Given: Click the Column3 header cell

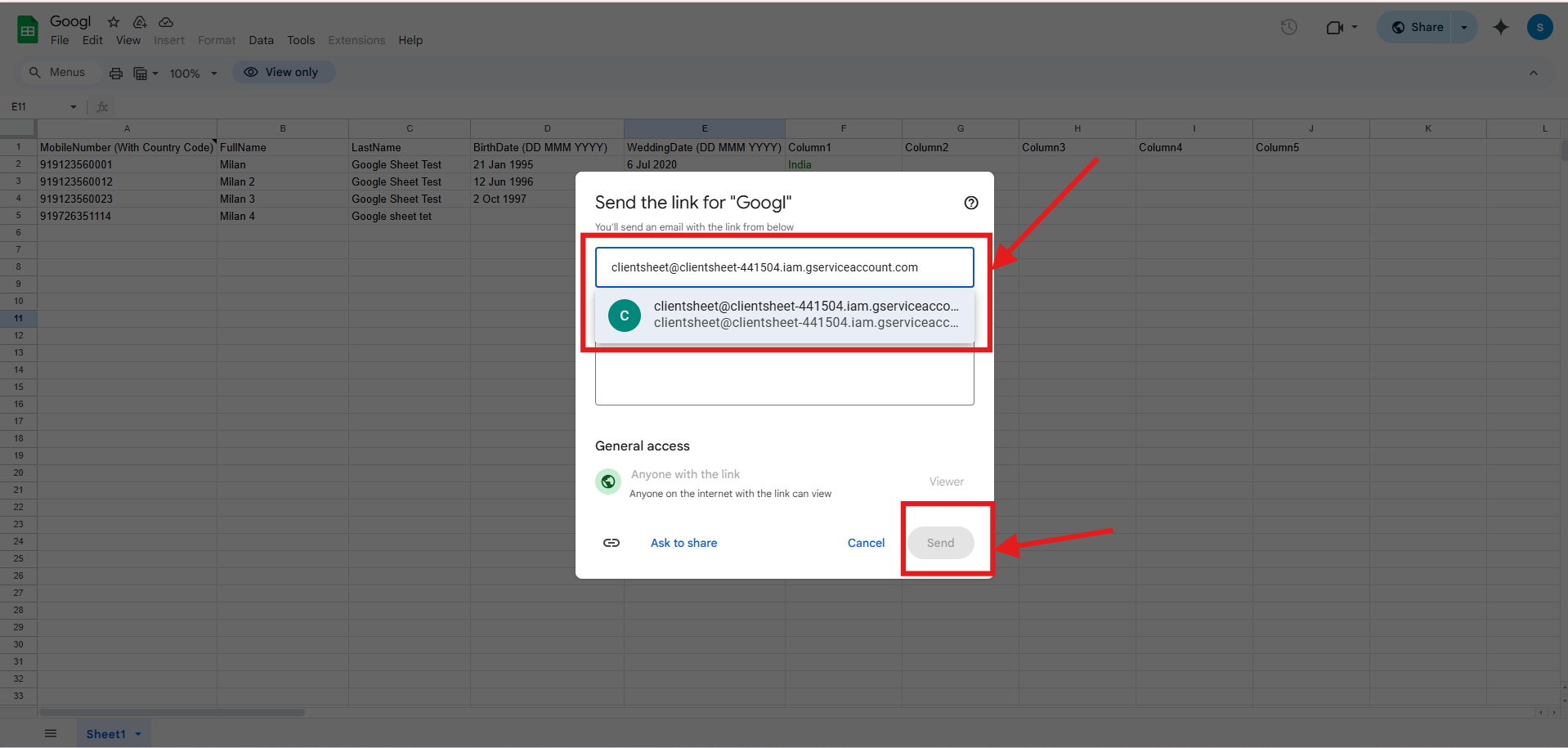Looking at the screenshot, I should [x=1077, y=147].
